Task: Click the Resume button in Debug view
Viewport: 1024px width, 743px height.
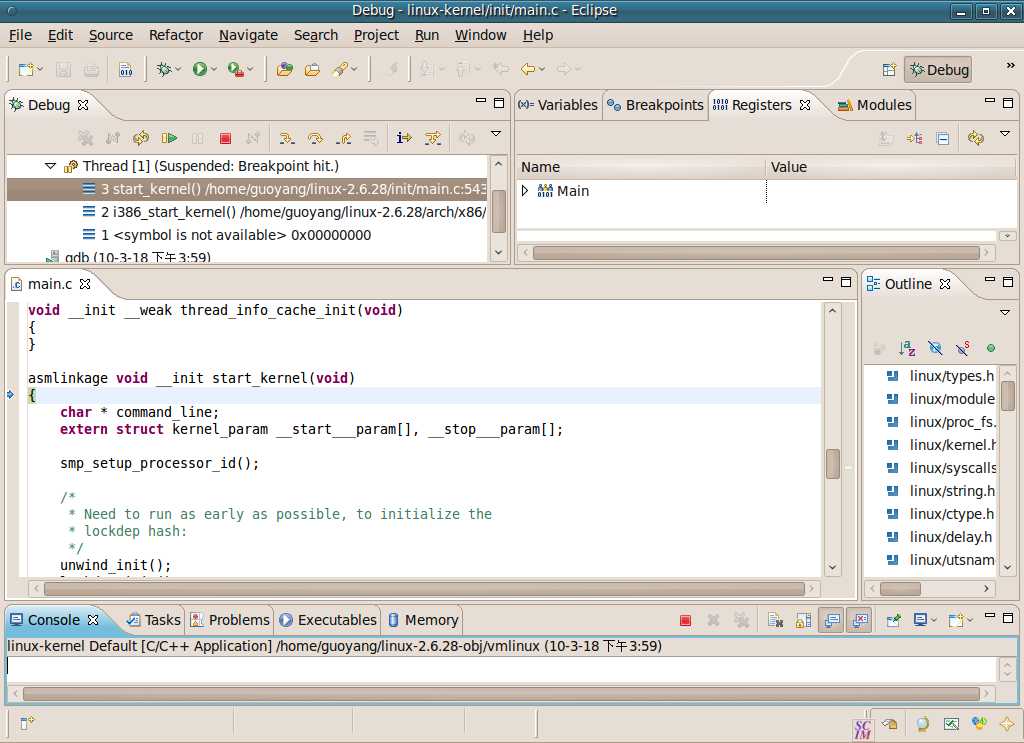Action: coord(169,138)
